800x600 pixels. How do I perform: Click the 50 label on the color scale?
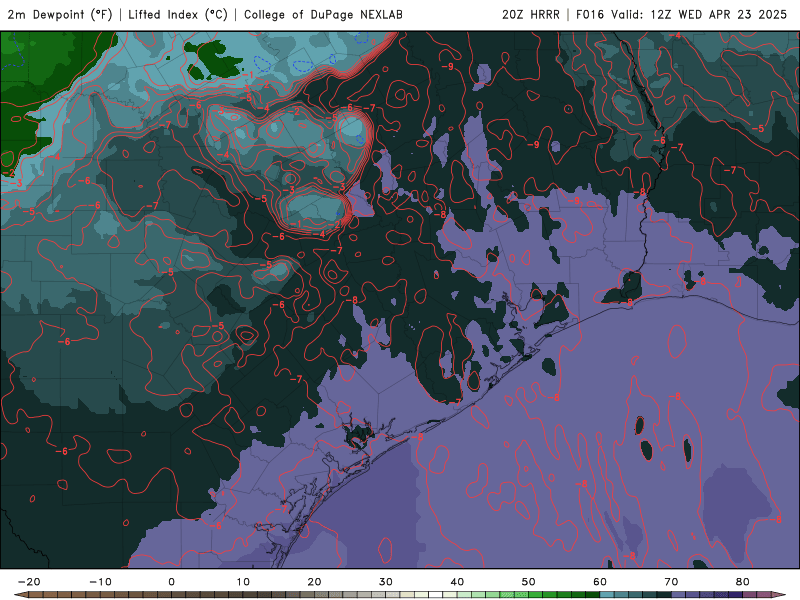(529, 582)
